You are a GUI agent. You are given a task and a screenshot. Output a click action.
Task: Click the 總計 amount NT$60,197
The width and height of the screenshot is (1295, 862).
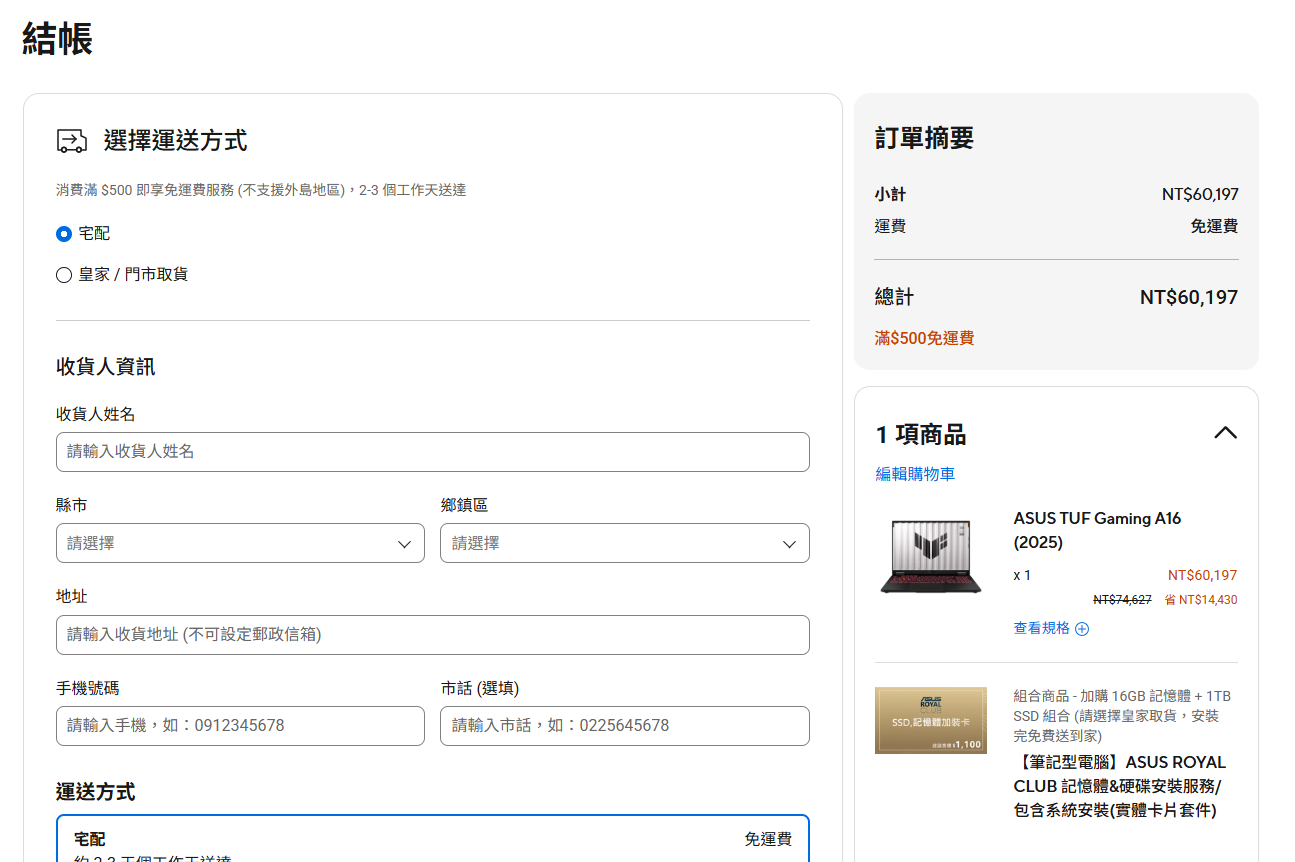click(1189, 297)
